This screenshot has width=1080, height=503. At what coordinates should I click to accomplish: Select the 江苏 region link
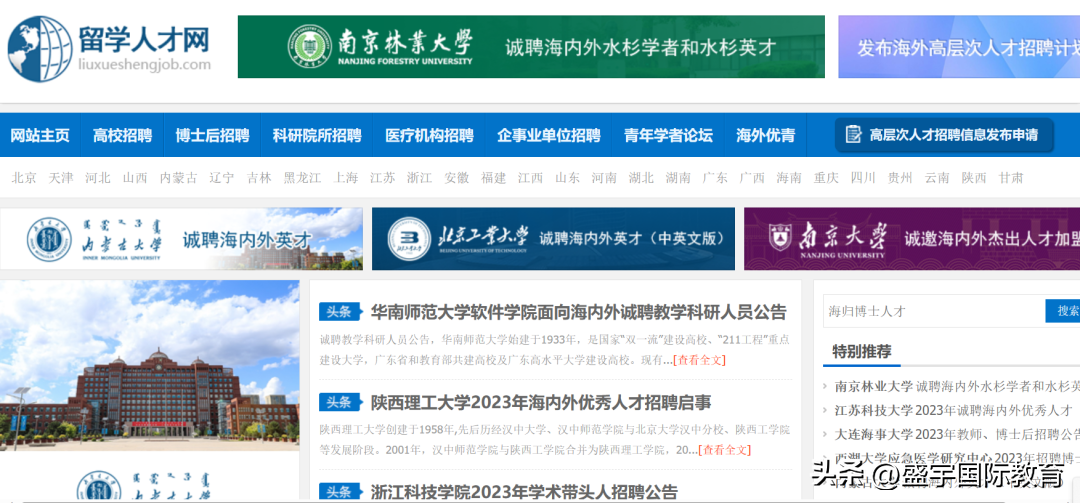(x=382, y=178)
